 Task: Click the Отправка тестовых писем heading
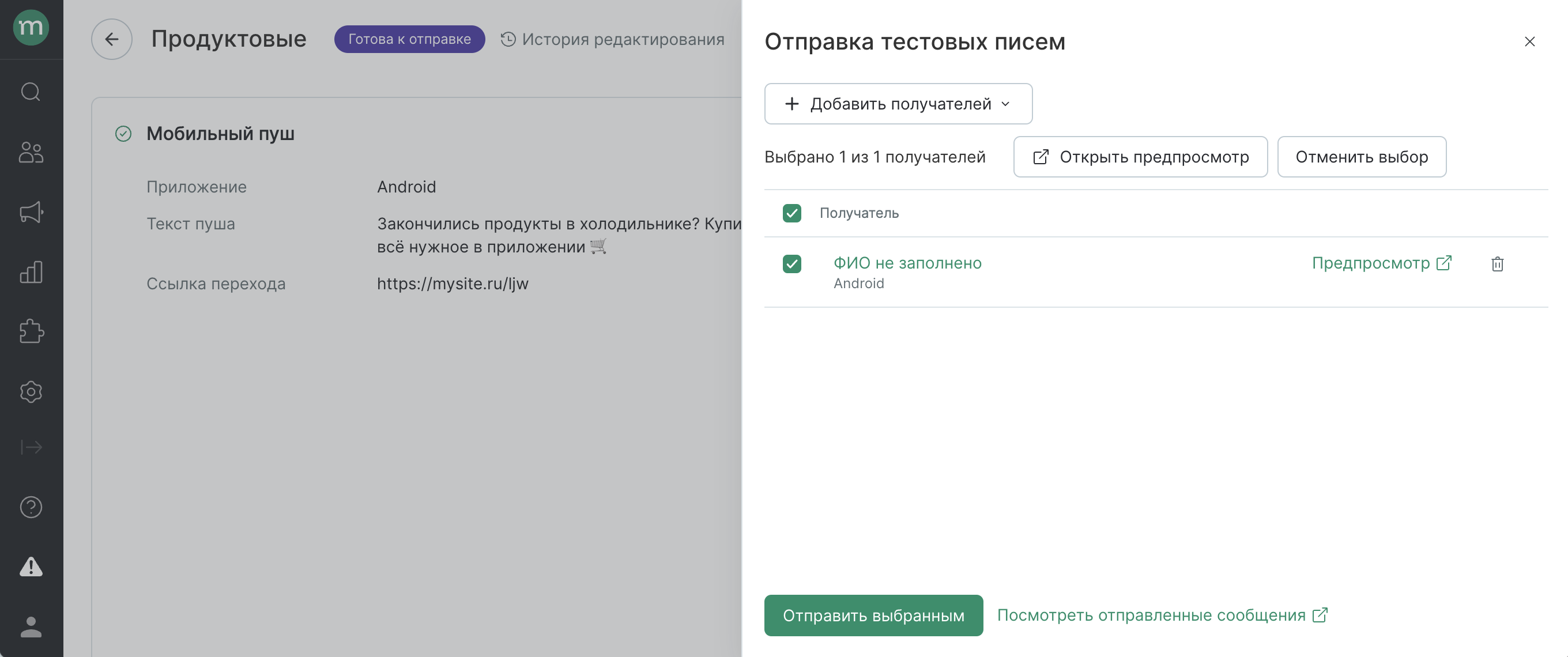click(x=914, y=41)
